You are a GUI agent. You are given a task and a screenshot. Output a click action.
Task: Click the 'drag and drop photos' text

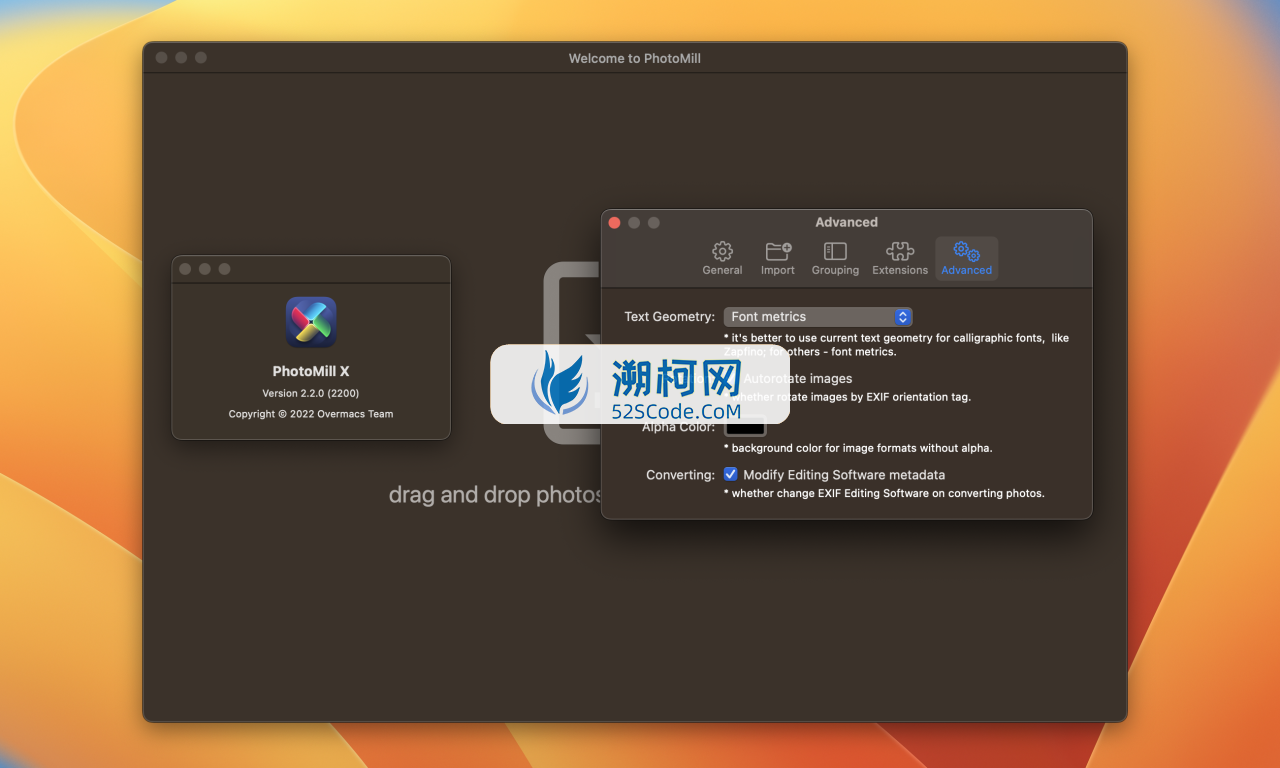(x=496, y=495)
